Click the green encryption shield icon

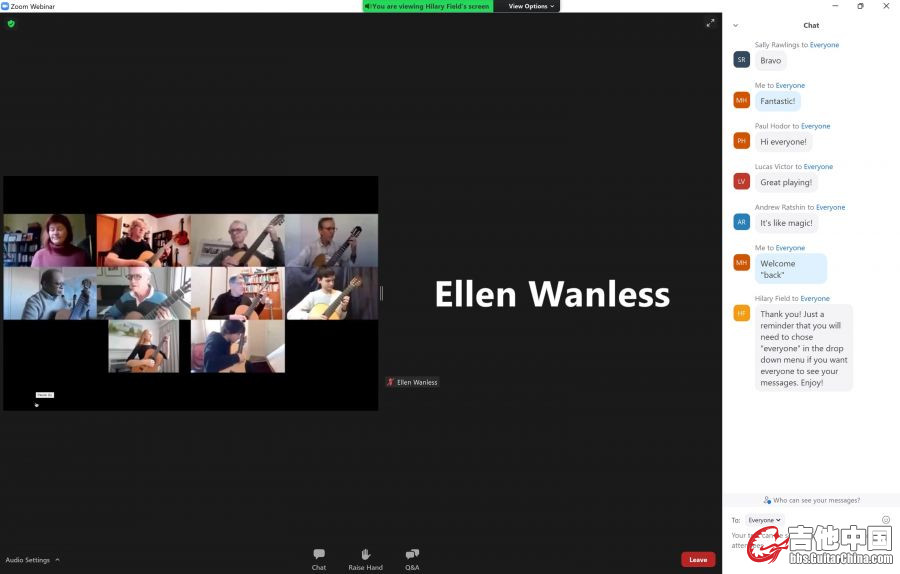click(11, 24)
